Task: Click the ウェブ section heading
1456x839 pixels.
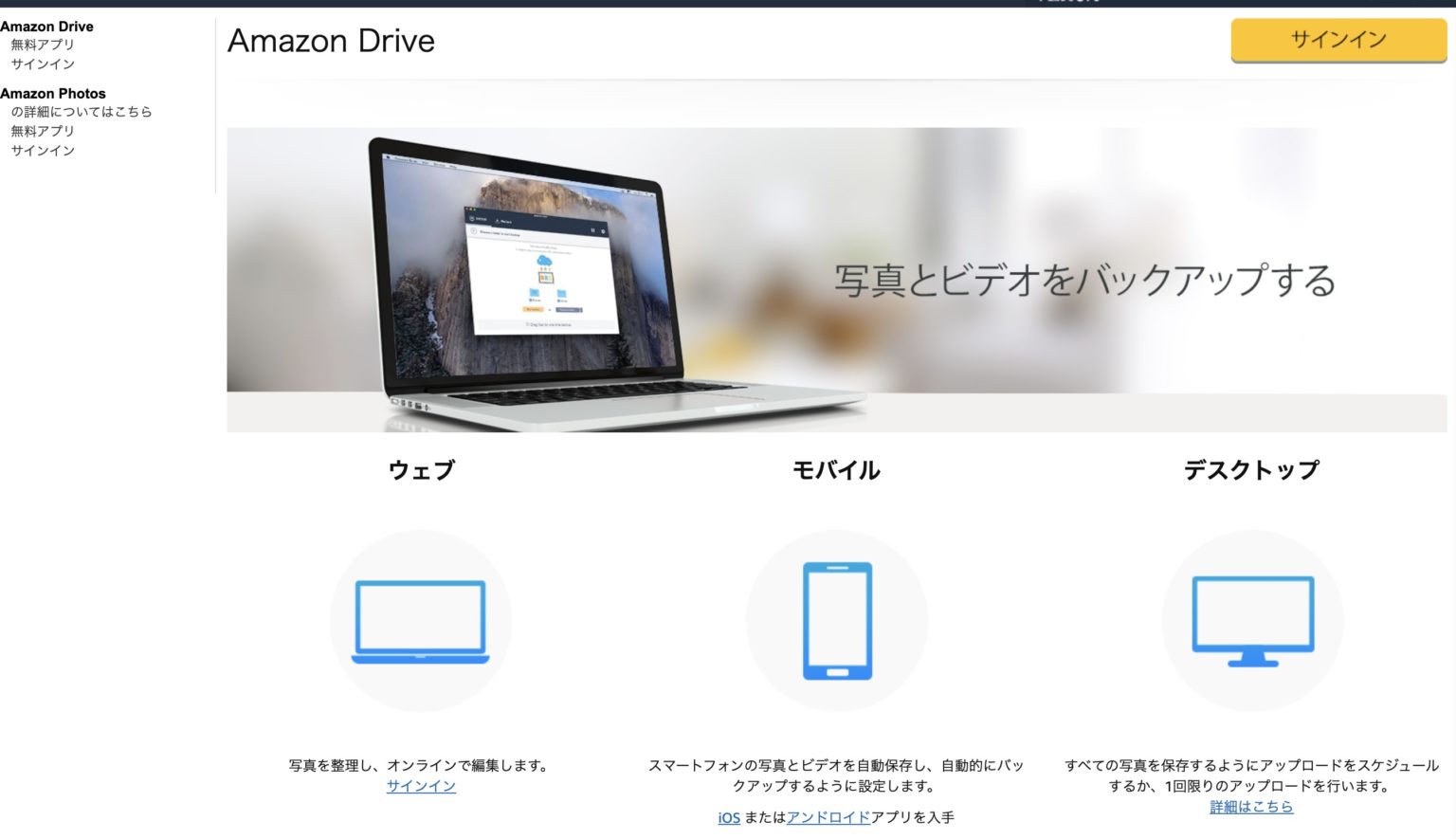Action: point(420,468)
